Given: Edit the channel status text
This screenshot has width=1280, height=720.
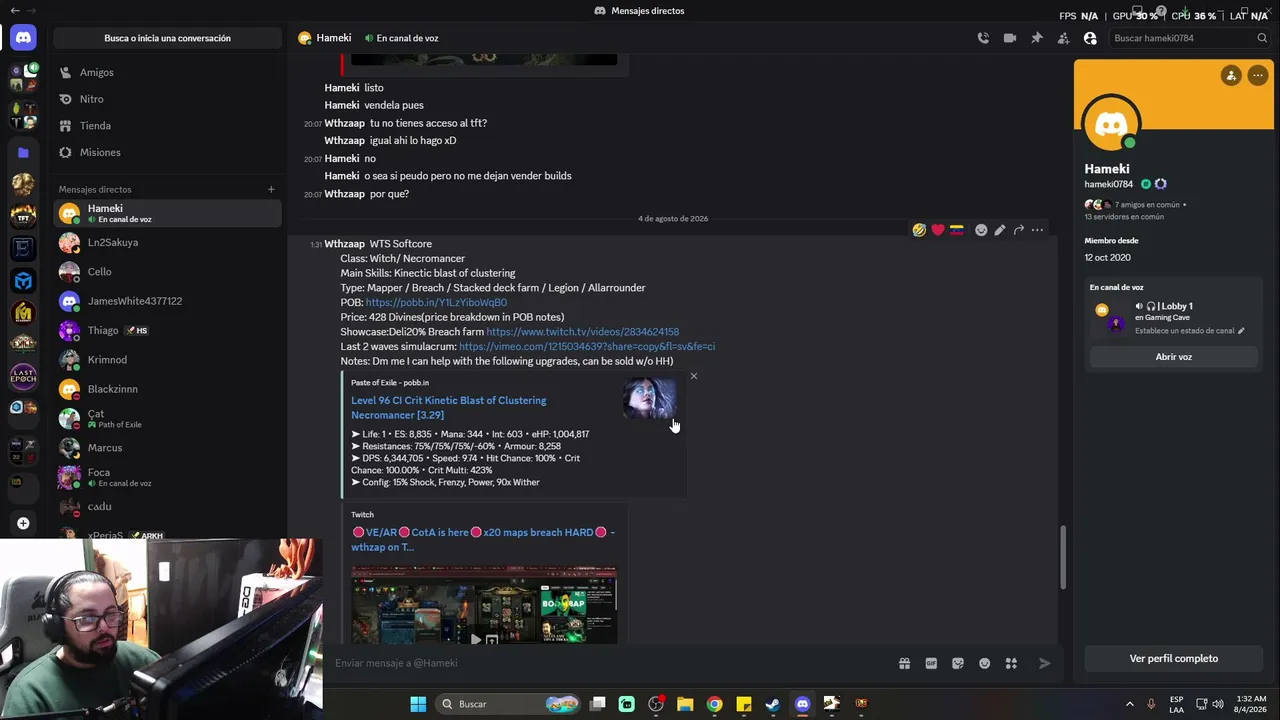Looking at the screenshot, I should point(1190,331).
